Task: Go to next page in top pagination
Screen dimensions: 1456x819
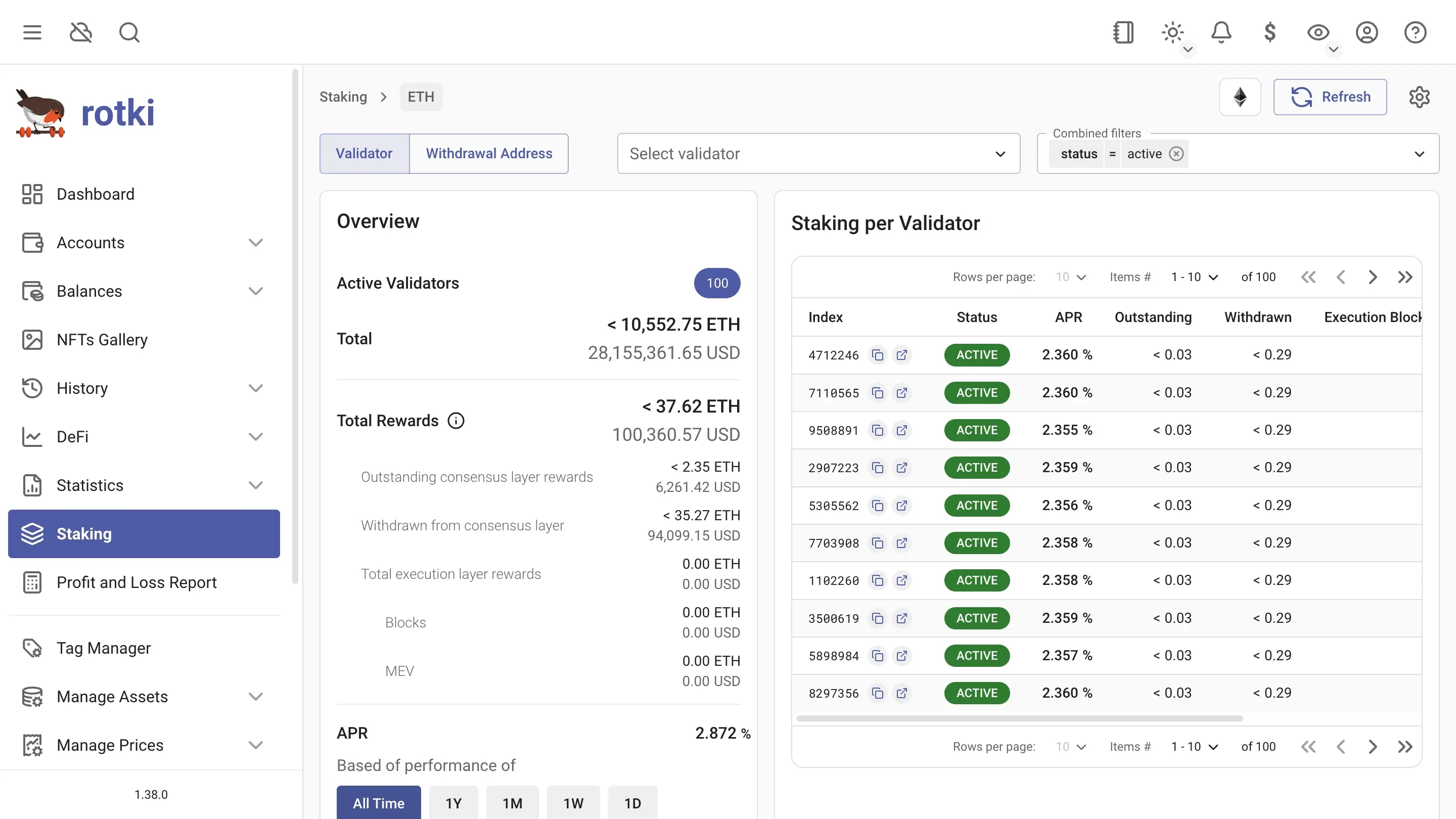Action: point(1373,277)
